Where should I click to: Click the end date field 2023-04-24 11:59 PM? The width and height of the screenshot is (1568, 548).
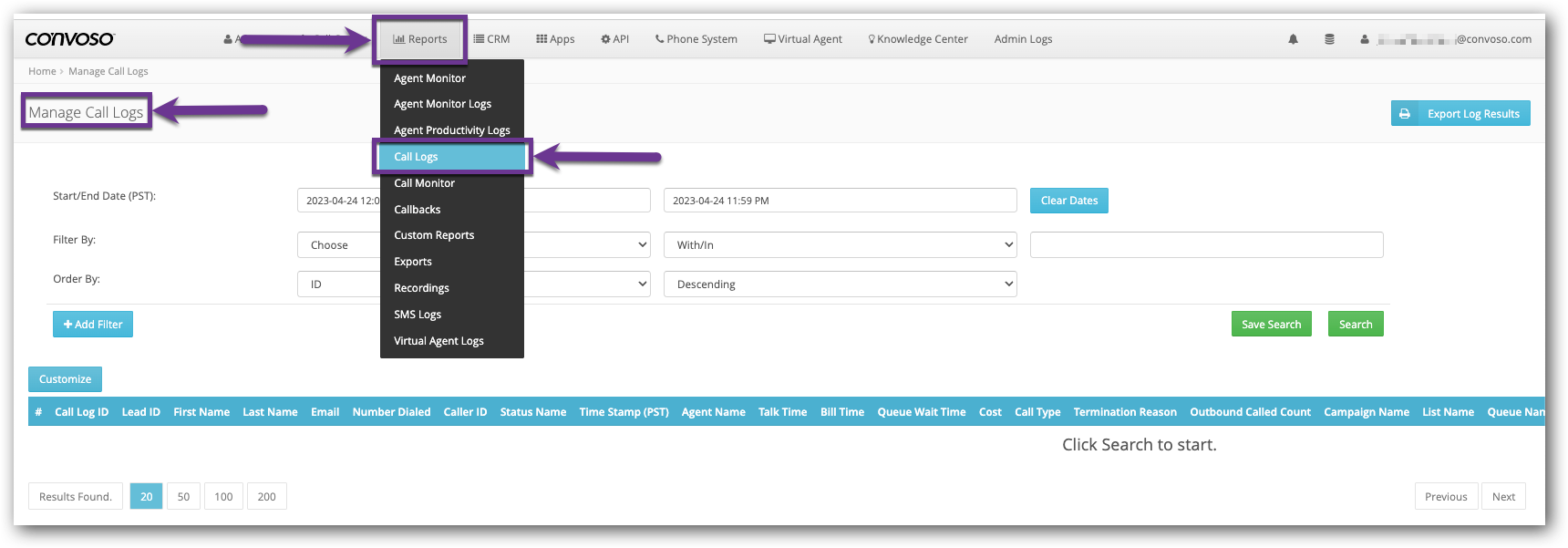pos(841,201)
